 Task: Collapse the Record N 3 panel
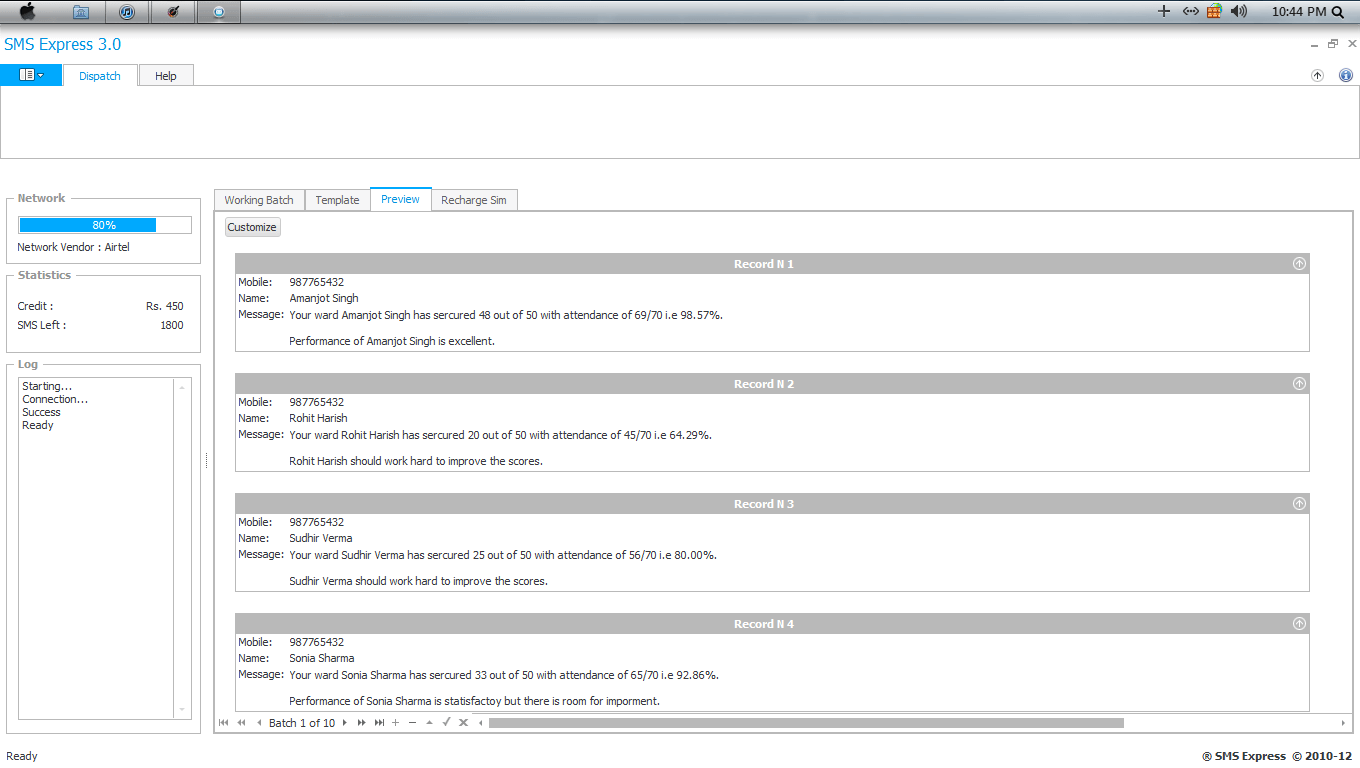(1299, 504)
